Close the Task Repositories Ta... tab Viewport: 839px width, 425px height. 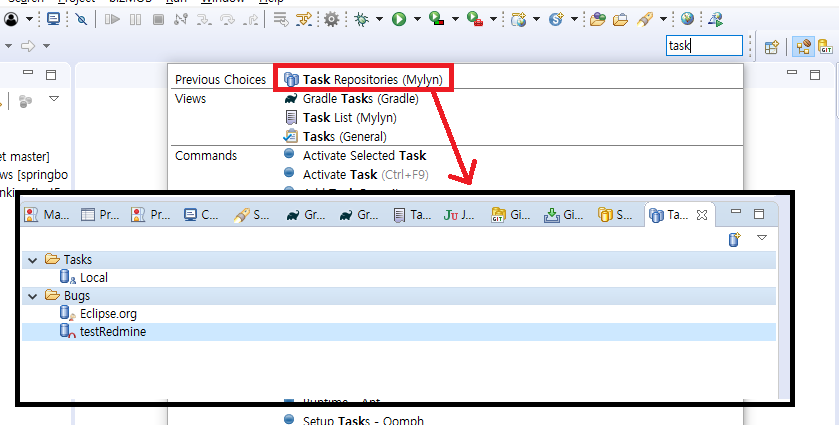pyautogui.click(x=702, y=215)
